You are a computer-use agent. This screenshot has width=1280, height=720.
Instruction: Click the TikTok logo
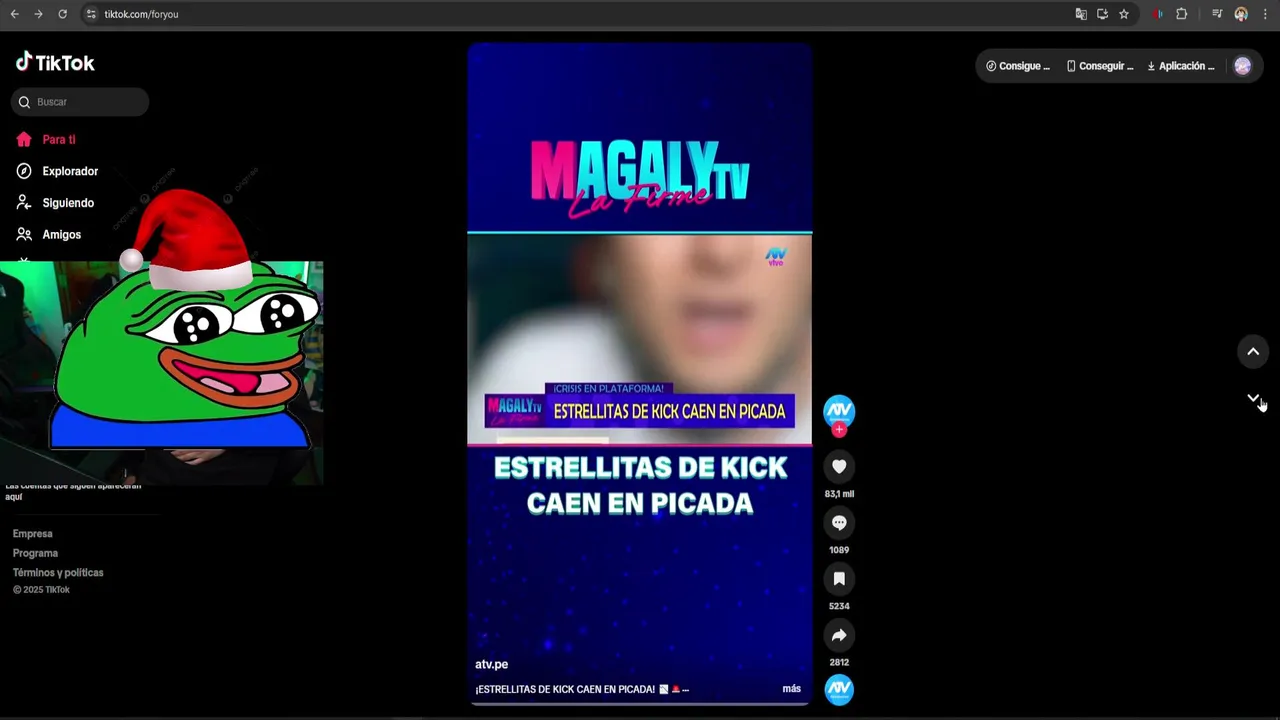click(55, 62)
